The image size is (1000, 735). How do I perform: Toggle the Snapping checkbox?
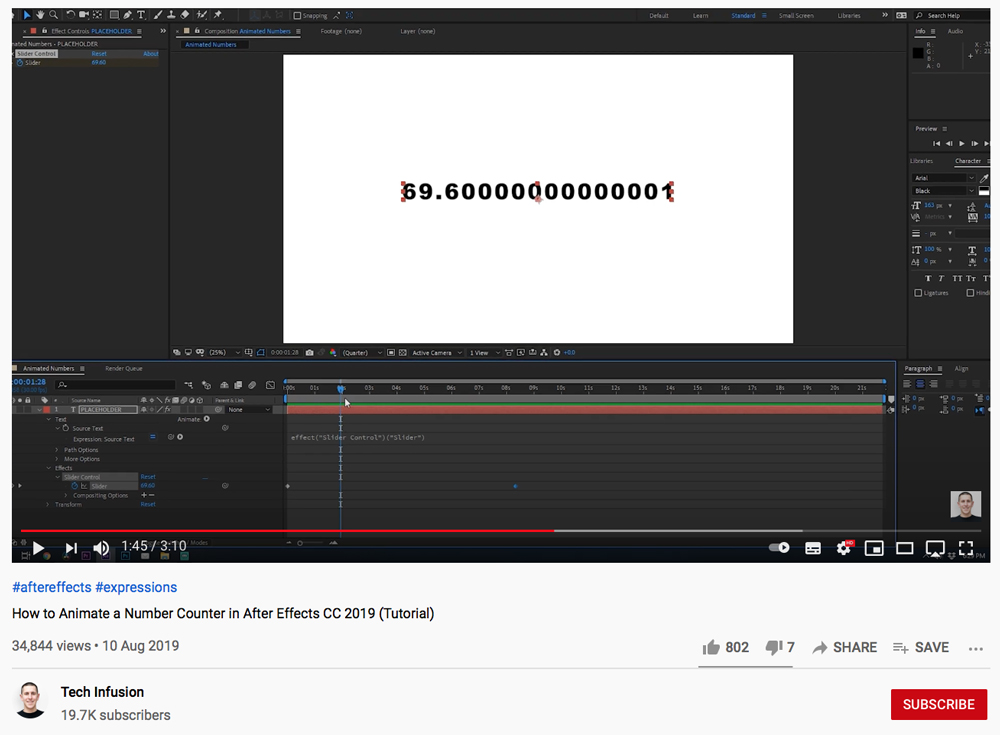click(297, 15)
